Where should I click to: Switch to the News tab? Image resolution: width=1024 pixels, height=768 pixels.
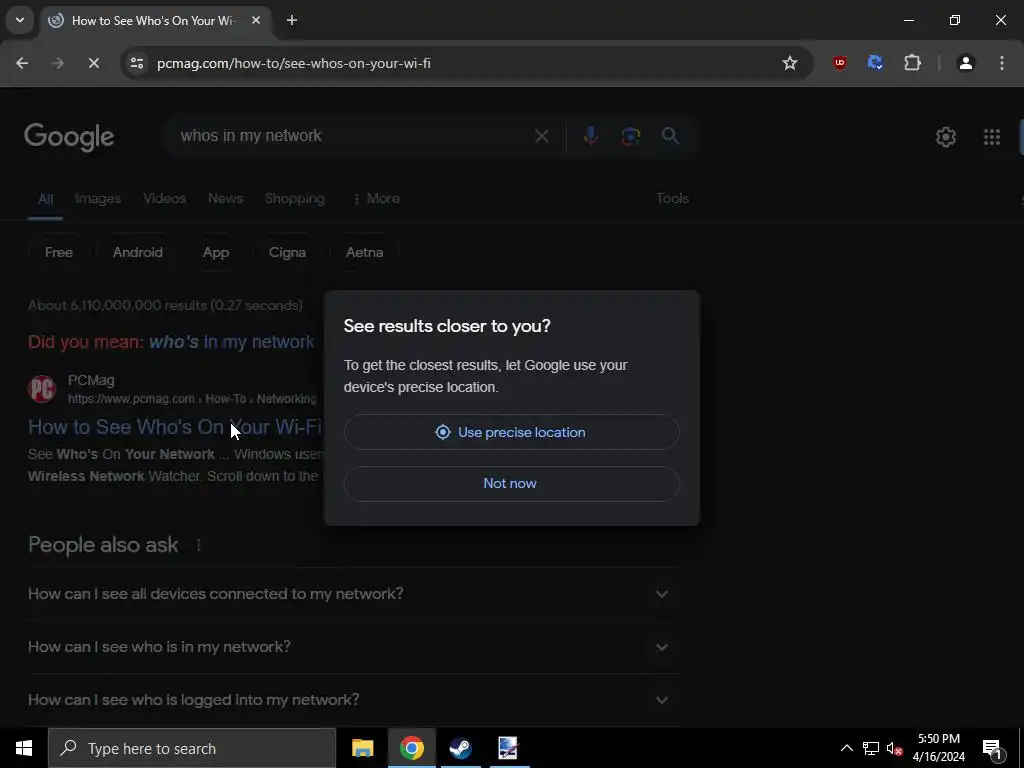point(225,199)
